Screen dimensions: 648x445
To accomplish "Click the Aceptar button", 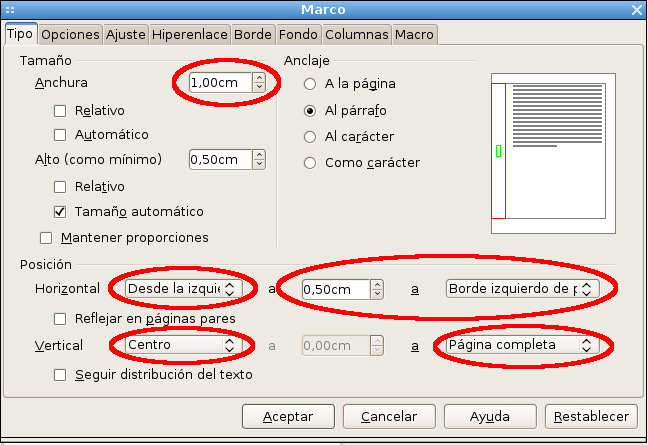I will pos(288,416).
